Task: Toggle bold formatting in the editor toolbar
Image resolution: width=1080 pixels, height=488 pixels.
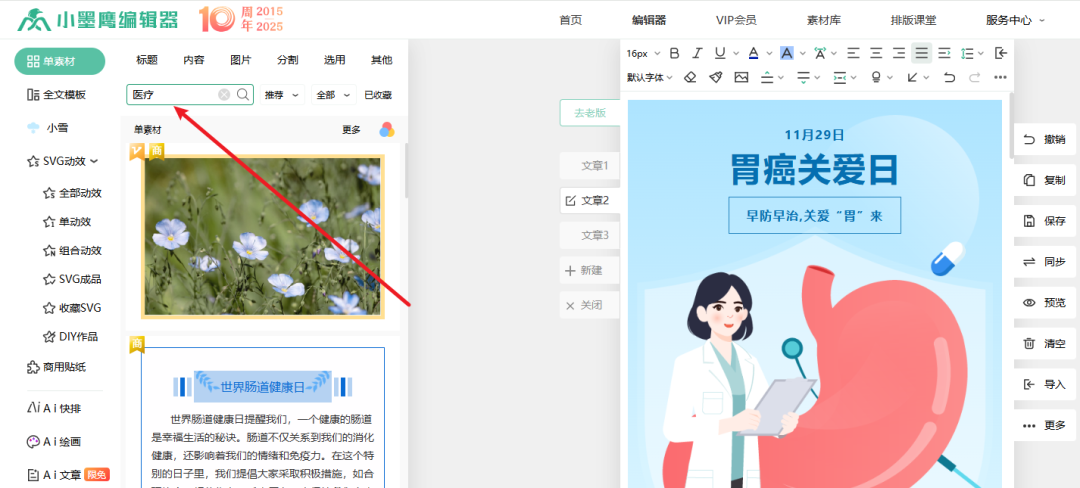Action: (x=674, y=53)
